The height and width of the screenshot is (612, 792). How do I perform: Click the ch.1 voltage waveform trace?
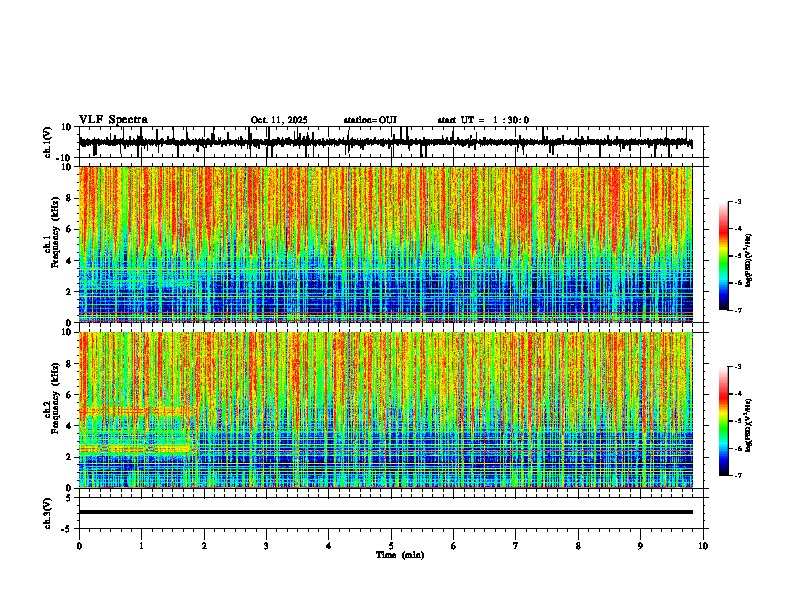(385, 143)
